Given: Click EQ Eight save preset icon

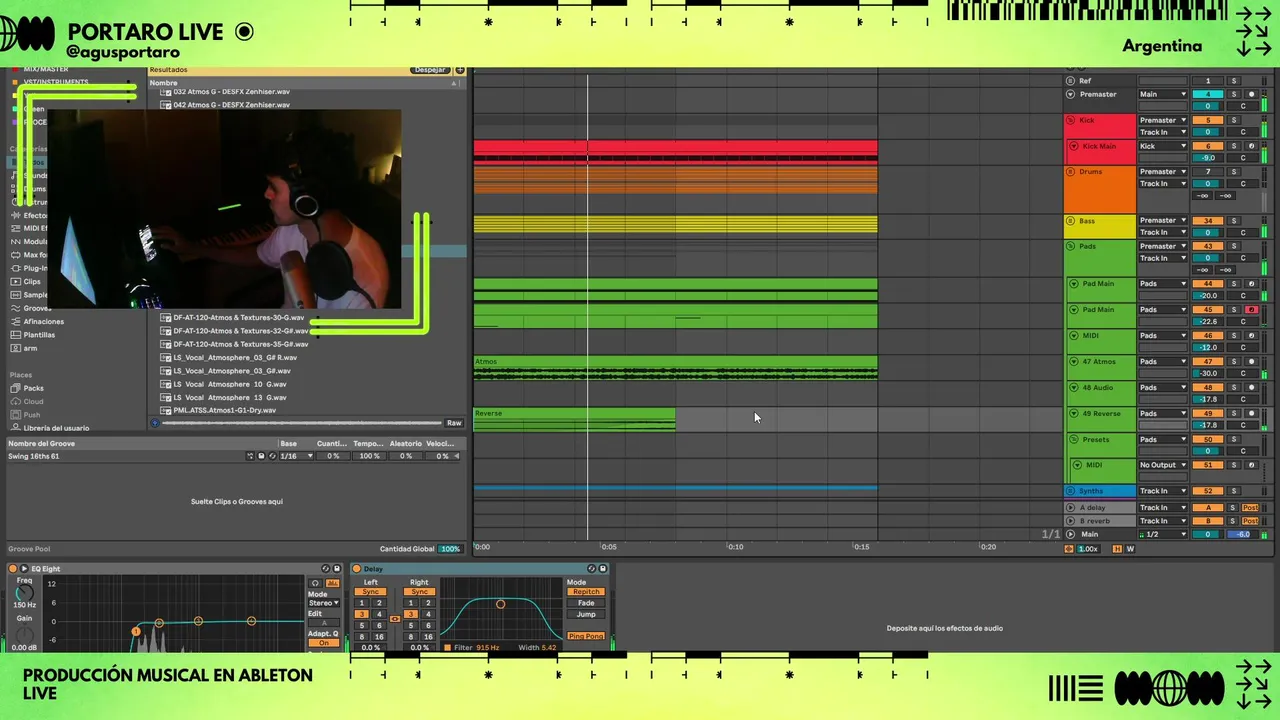Looking at the screenshot, I should pyautogui.click(x=337, y=569).
